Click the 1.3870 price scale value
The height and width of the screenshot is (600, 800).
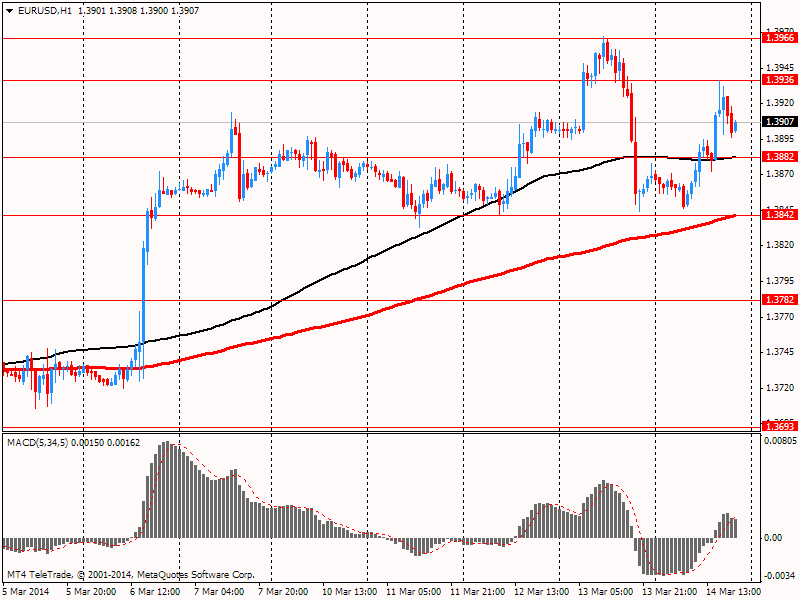[x=781, y=174]
